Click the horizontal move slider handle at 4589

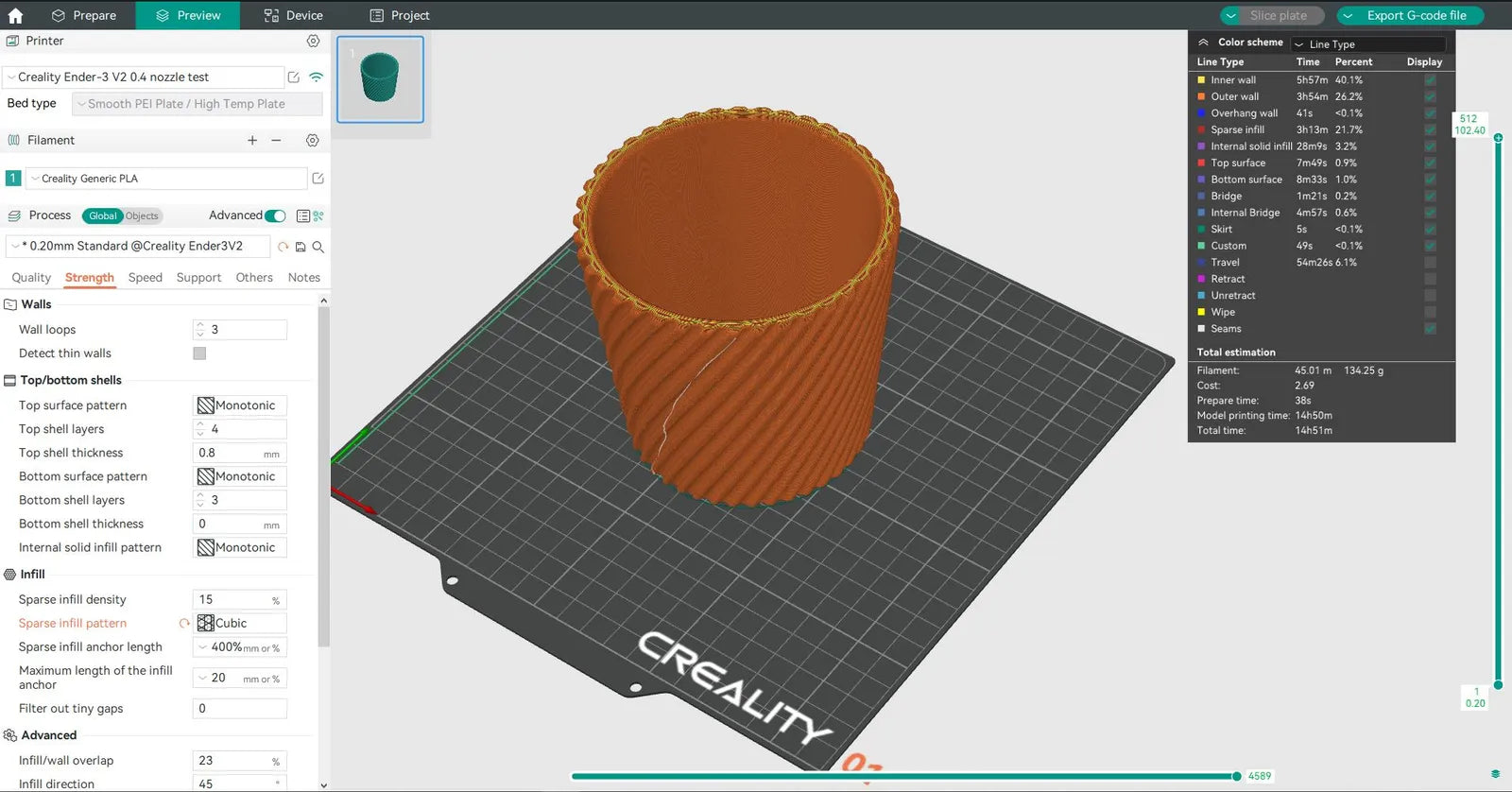click(x=1236, y=776)
